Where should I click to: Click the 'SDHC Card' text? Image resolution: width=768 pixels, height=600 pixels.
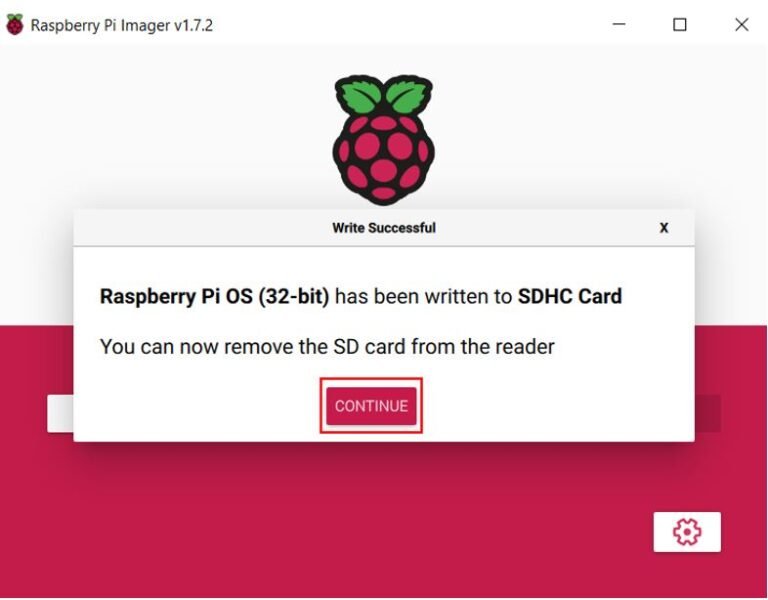click(x=570, y=296)
